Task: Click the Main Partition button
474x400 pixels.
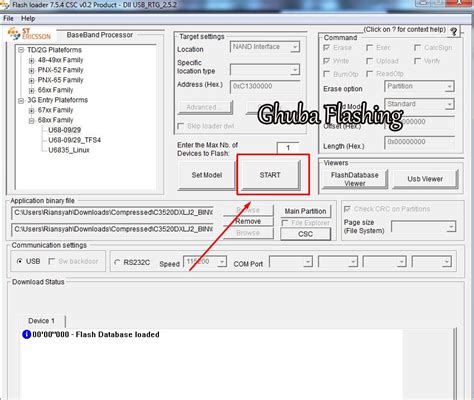Action: coord(305,211)
